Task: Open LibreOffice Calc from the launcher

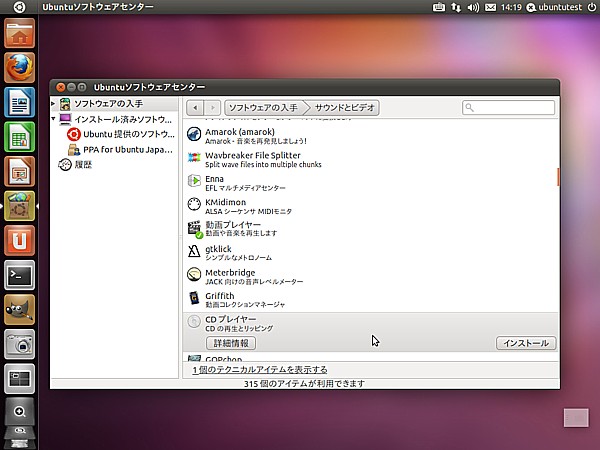Action: [x=20, y=137]
